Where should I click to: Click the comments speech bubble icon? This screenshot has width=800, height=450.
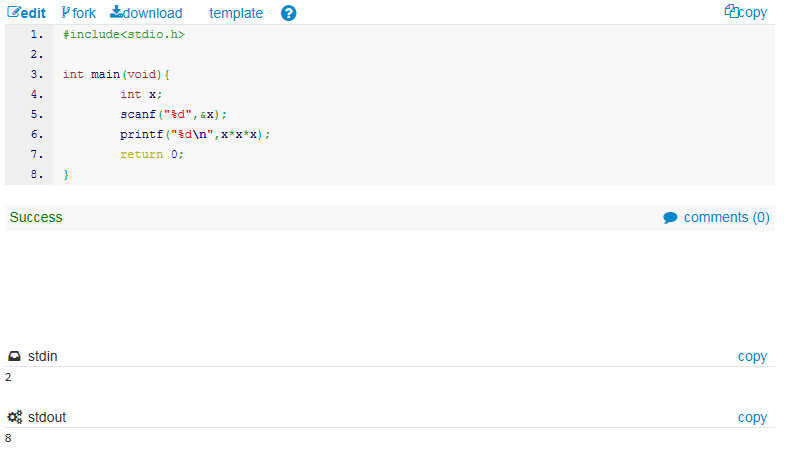670,217
